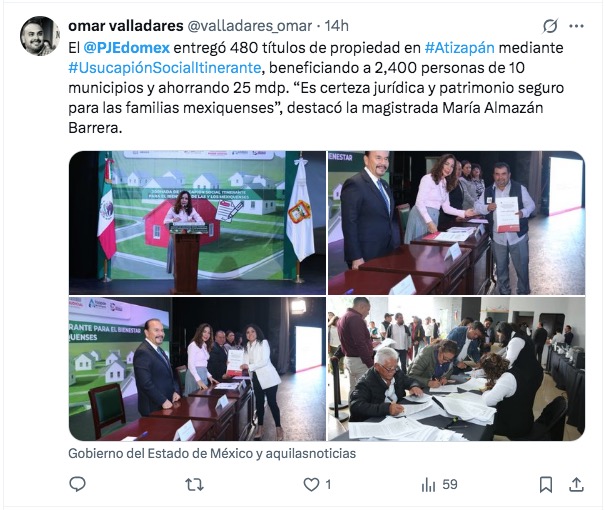View photo of man holding property title

[x=456, y=223]
